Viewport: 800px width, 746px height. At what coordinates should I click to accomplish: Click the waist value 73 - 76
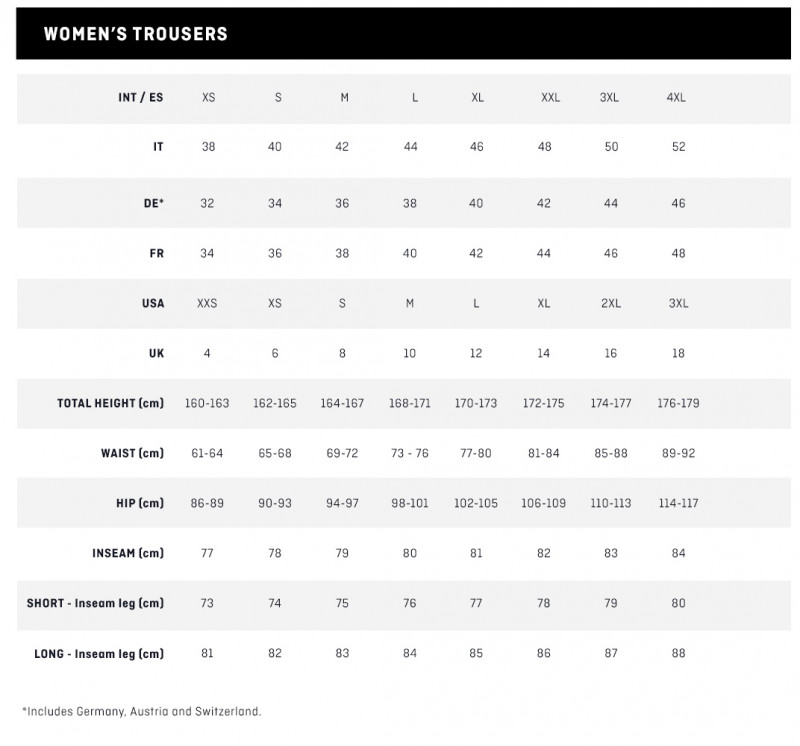409,453
